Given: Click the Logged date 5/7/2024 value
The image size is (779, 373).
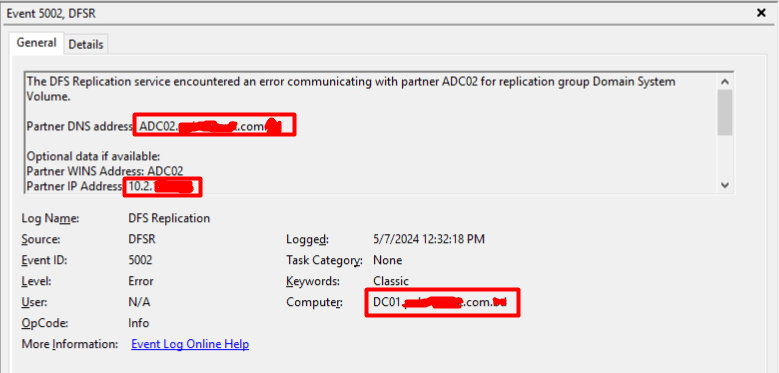Looking at the screenshot, I should coord(429,239).
